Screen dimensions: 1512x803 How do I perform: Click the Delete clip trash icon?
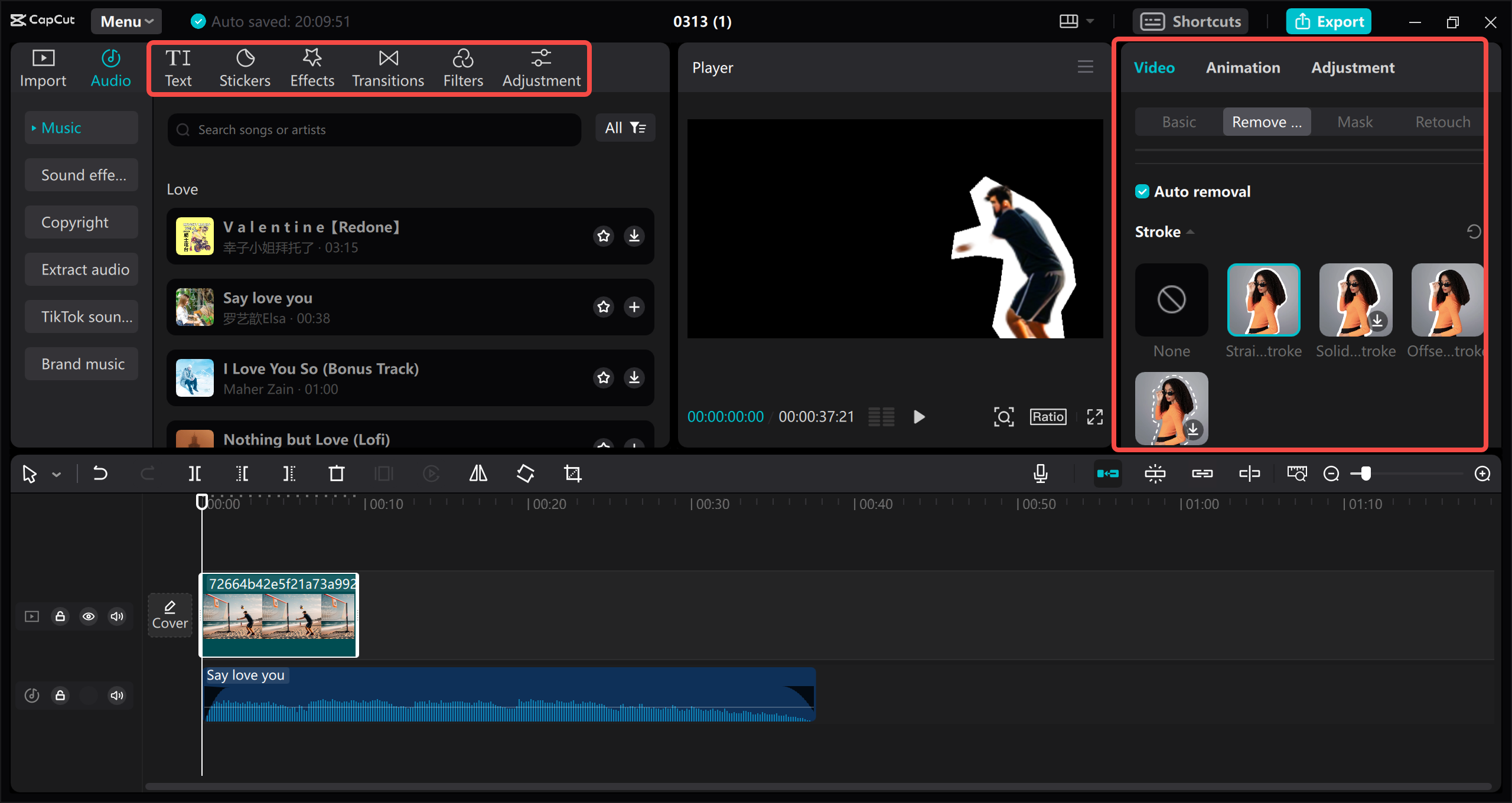(x=336, y=474)
